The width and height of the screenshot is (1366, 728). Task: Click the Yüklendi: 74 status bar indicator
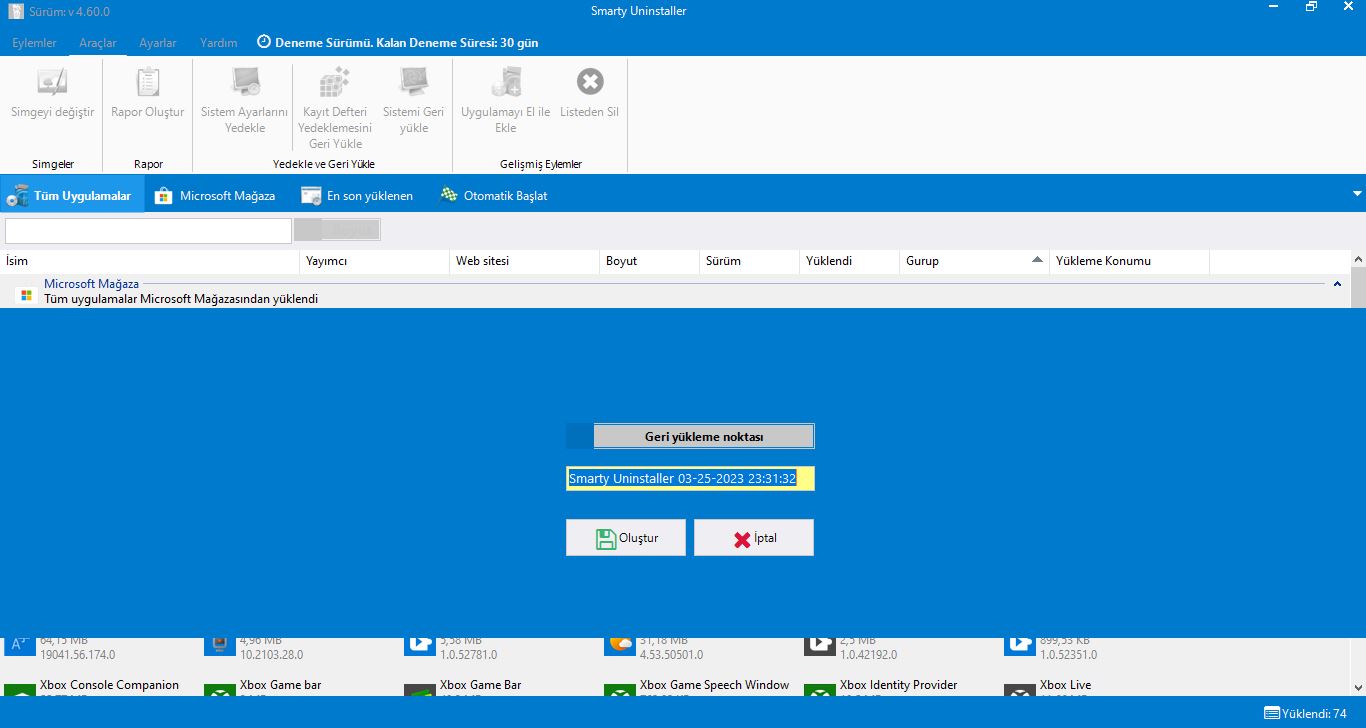[x=1305, y=714]
